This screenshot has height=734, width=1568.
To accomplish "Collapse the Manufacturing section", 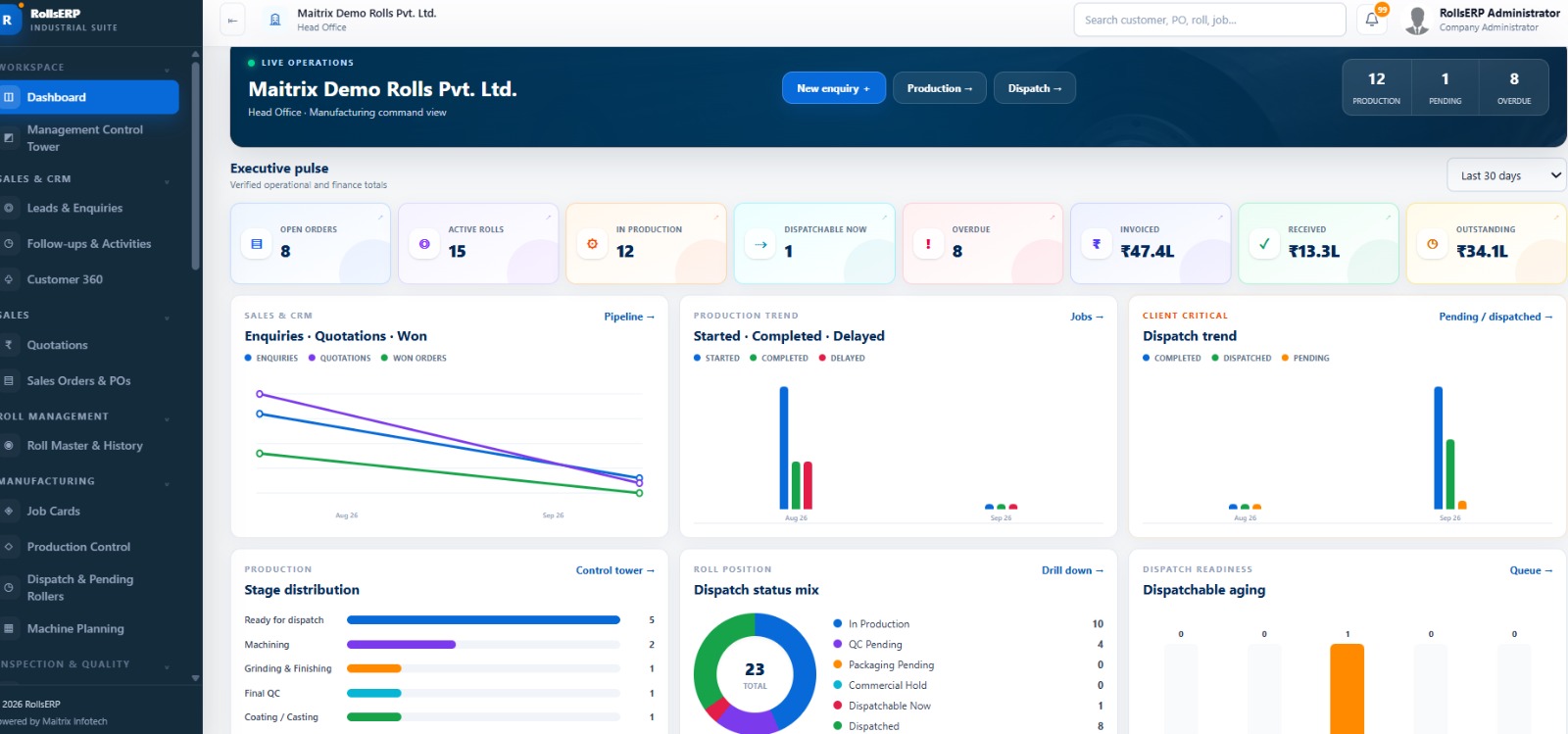I will 167,483.
